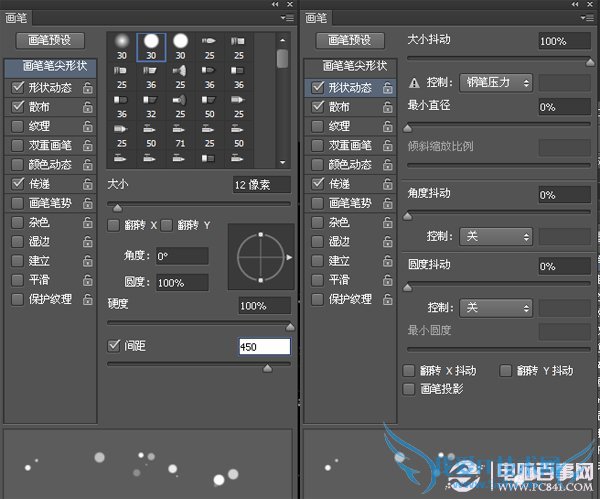
Task: Click lock icon beside 形状动态 in left panel
Action: 88,88
